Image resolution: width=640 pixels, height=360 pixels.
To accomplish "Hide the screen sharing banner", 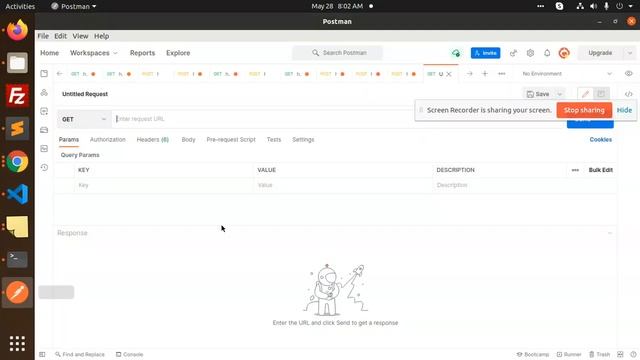I will 624,110.
